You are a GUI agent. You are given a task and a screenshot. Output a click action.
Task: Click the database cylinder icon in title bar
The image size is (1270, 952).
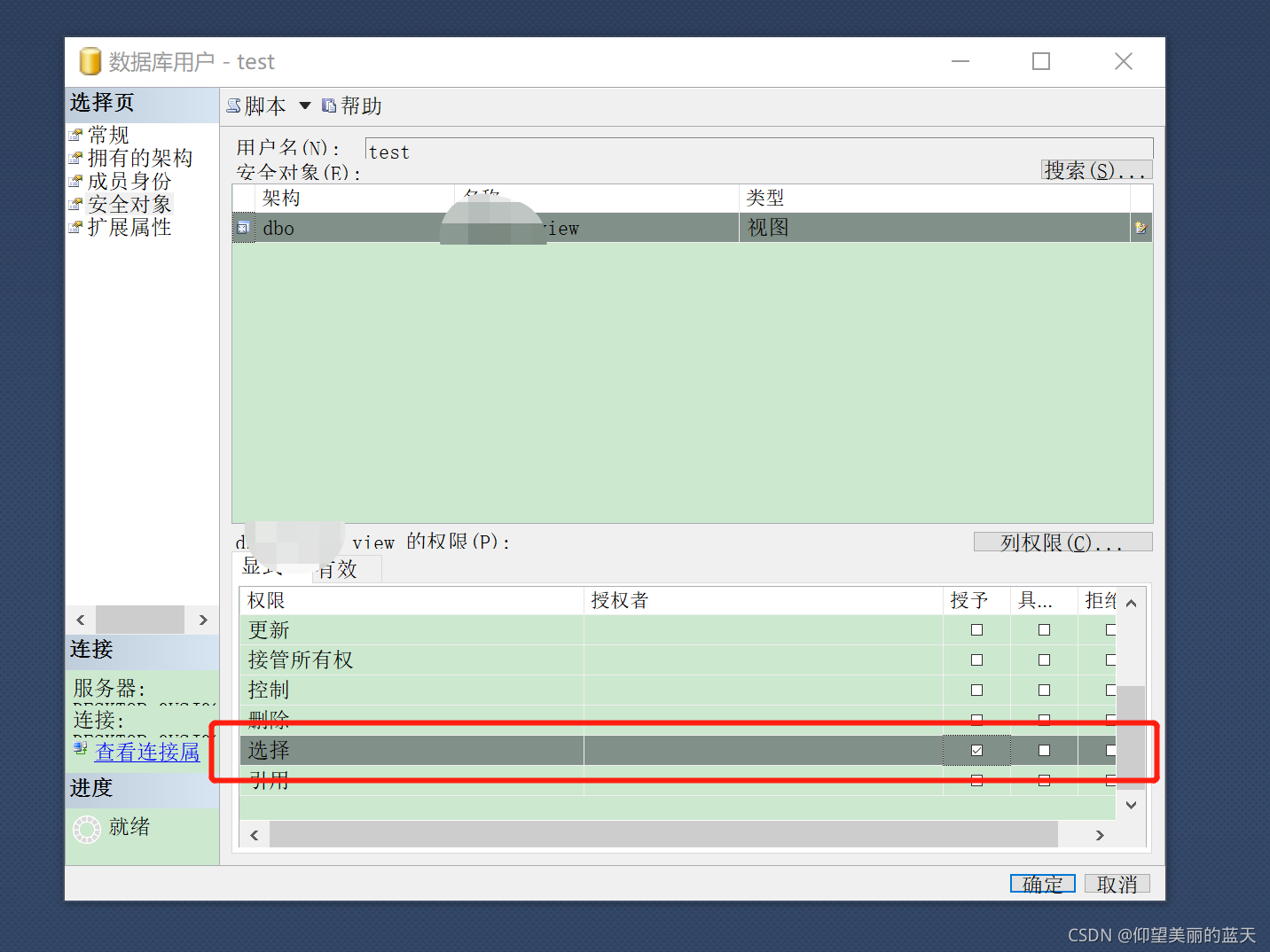(x=90, y=61)
